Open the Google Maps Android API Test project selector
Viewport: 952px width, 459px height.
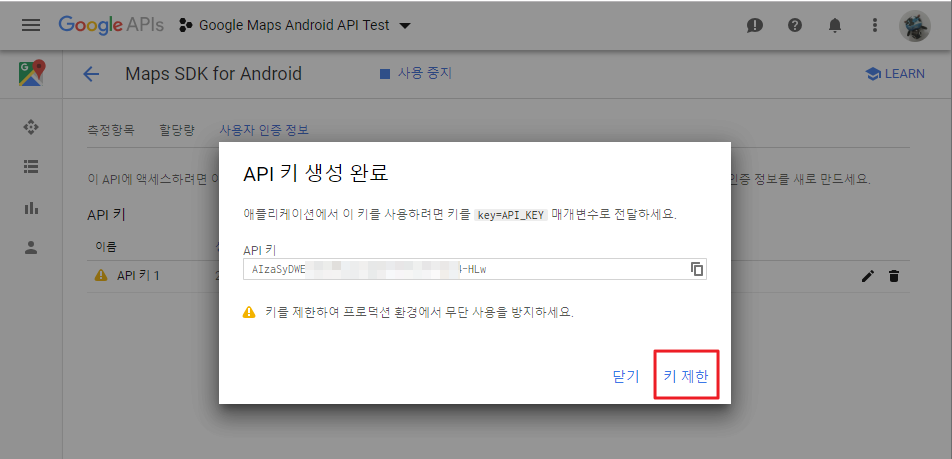295,26
